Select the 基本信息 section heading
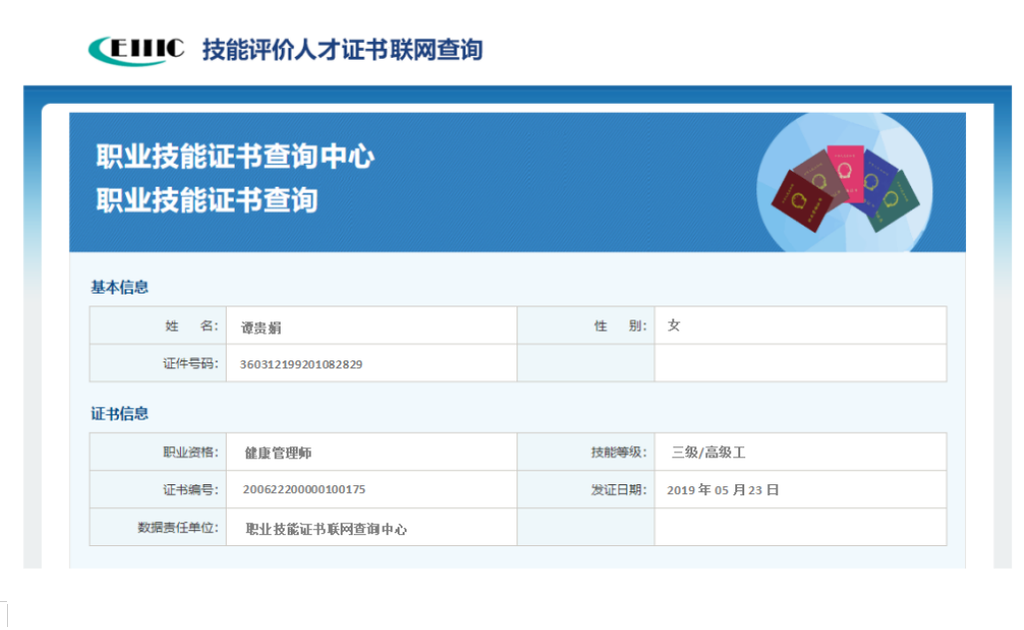This screenshot has height=630, width=1024. click(x=120, y=288)
